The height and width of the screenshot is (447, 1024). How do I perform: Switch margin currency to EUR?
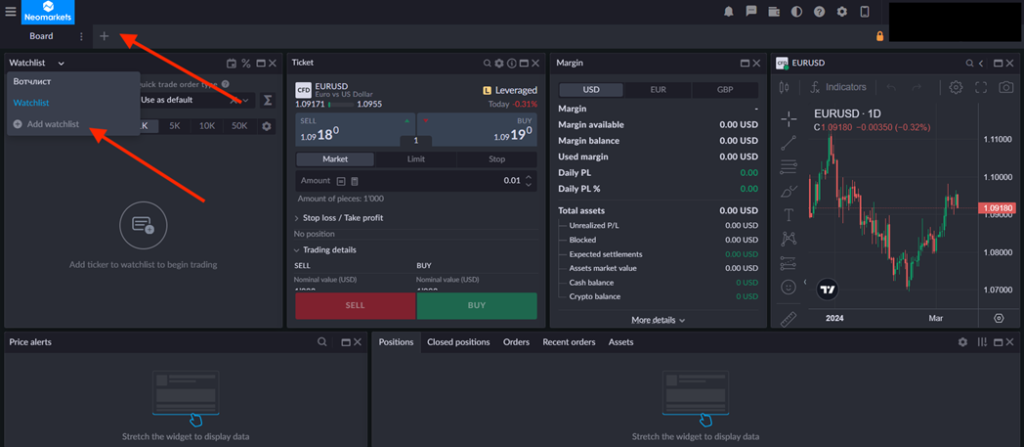[658, 90]
